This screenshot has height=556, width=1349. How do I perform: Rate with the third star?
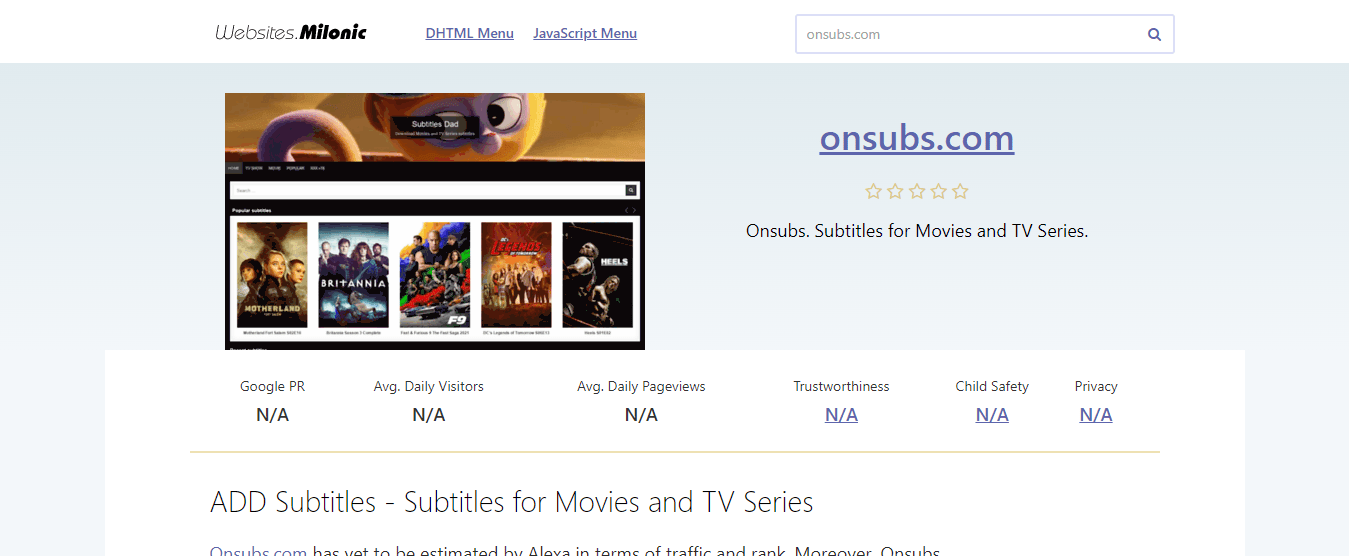[917, 191]
